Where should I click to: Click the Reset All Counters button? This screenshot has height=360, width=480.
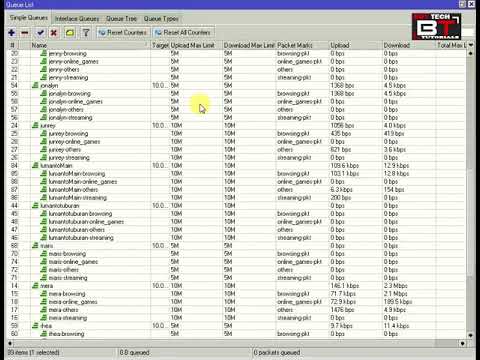(183, 33)
